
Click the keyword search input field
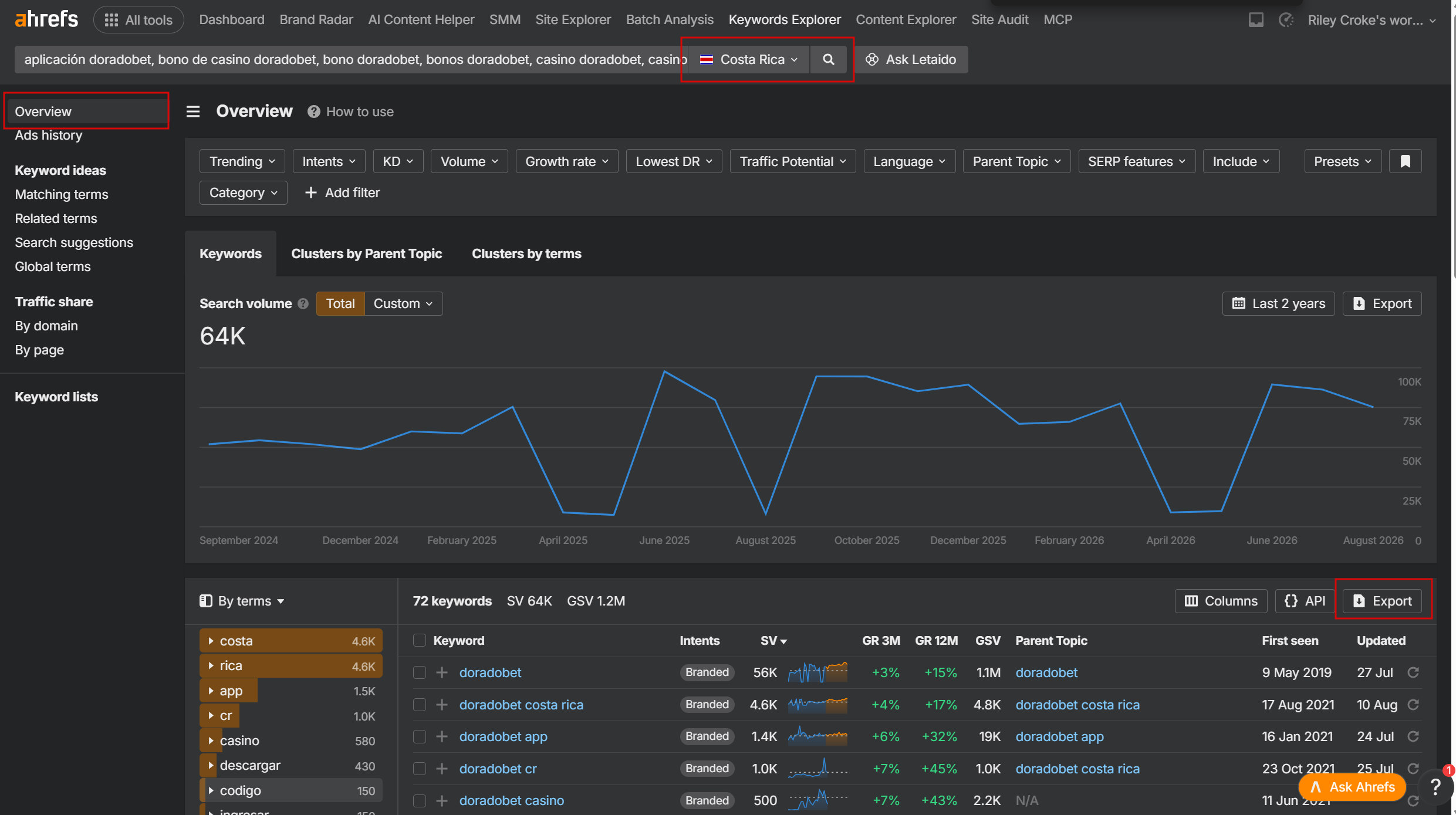pos(352,59)
